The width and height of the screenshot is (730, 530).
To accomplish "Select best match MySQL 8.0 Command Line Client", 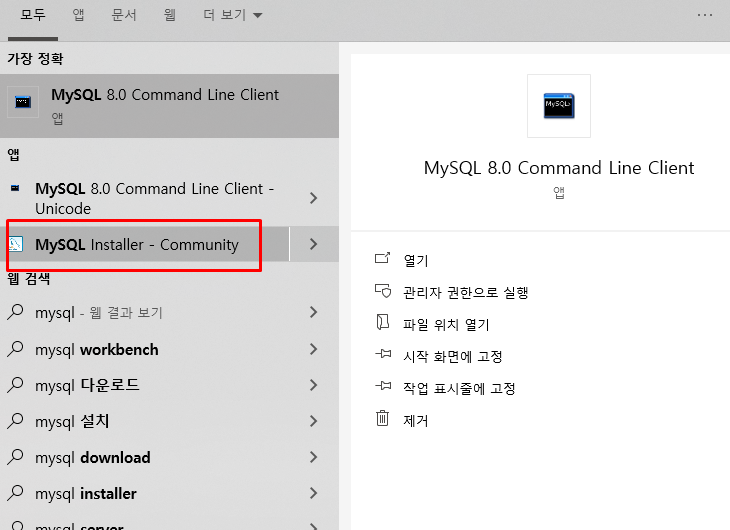I will pos(169,106).
